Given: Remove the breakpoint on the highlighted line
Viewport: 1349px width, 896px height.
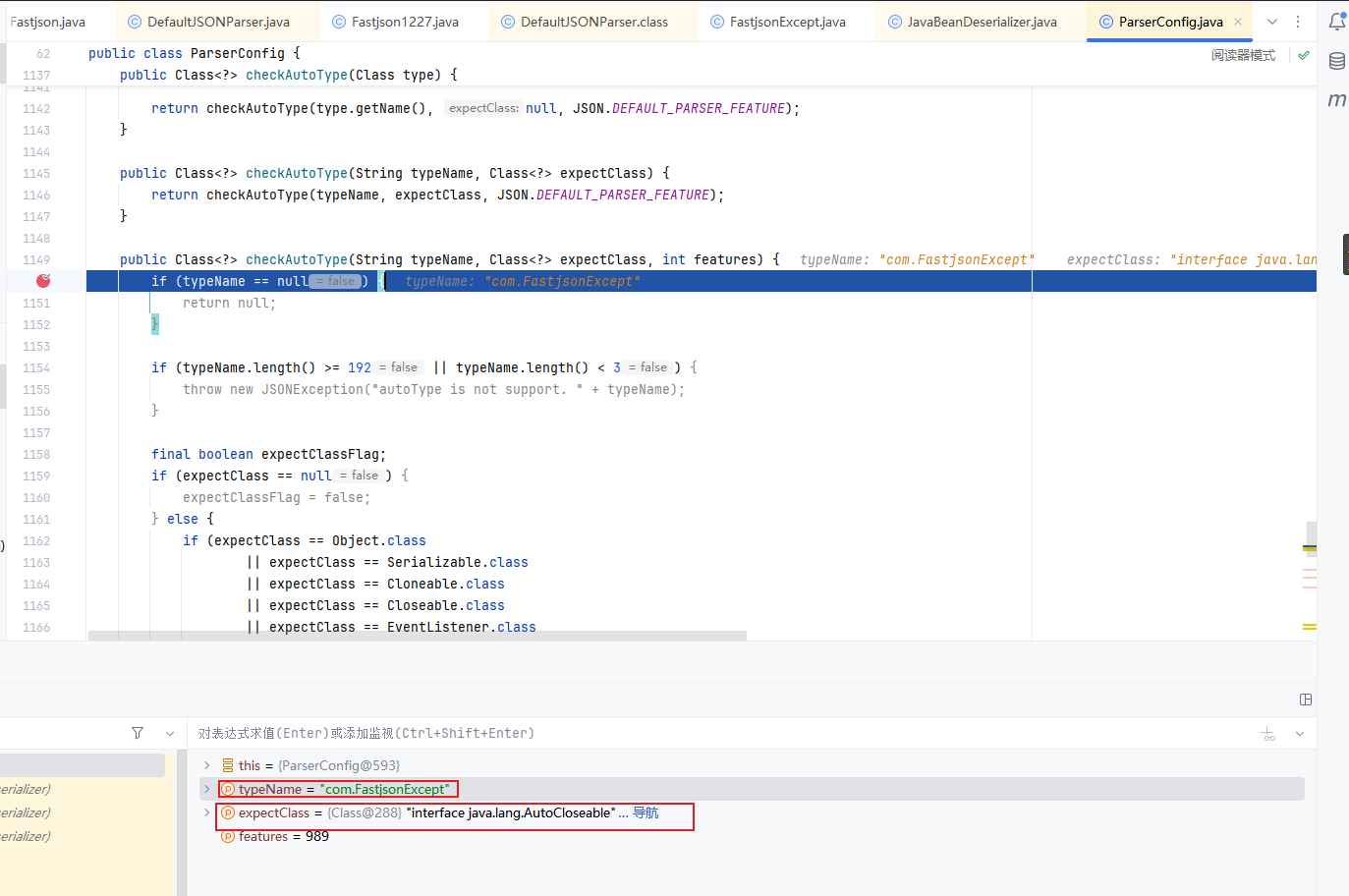Looking at the screenshot, I should [43, 281].
